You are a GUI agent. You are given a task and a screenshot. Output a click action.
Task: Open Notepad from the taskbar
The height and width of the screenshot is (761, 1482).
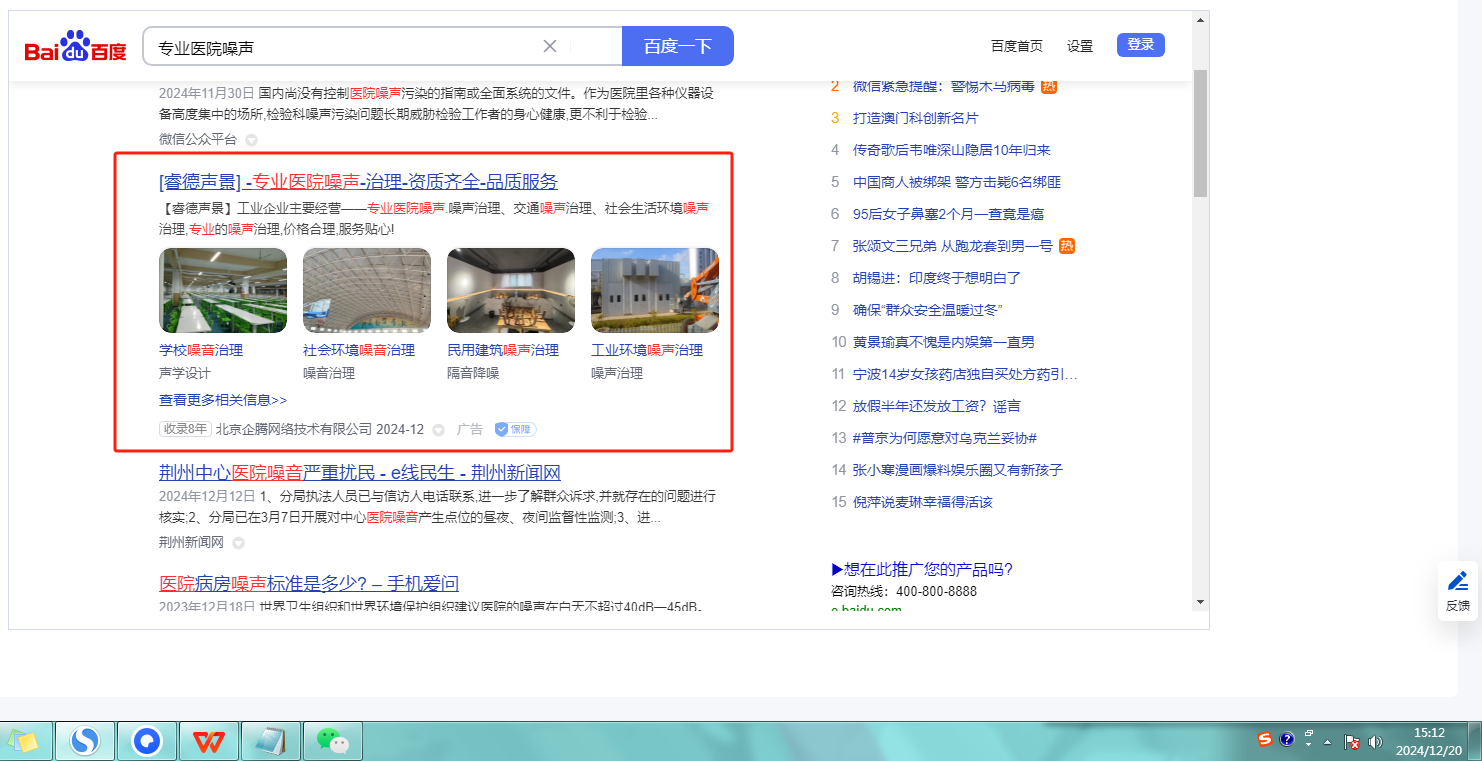pos(270,741)
